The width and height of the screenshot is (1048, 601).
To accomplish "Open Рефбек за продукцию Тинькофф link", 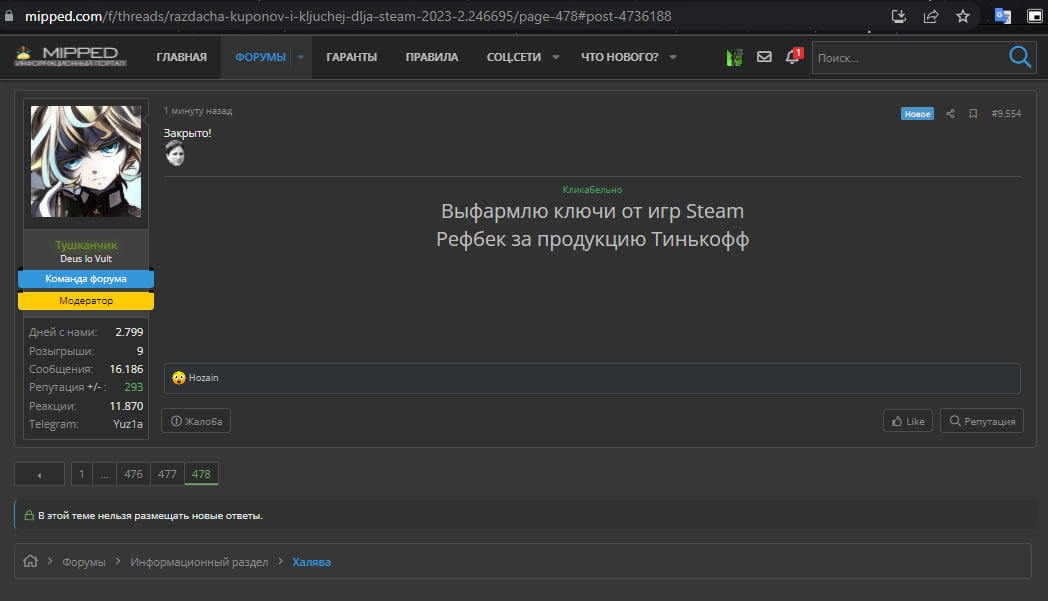I will click(592, 239).
